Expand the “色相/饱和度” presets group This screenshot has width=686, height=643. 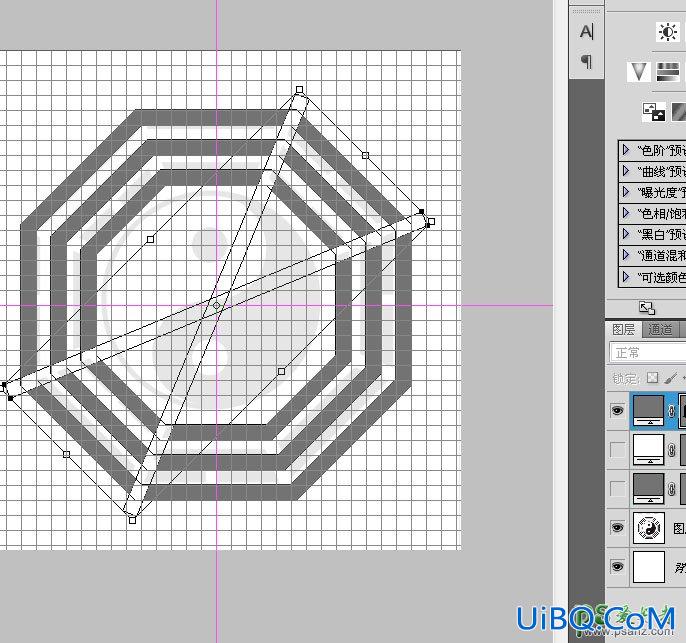coord(626,213)
